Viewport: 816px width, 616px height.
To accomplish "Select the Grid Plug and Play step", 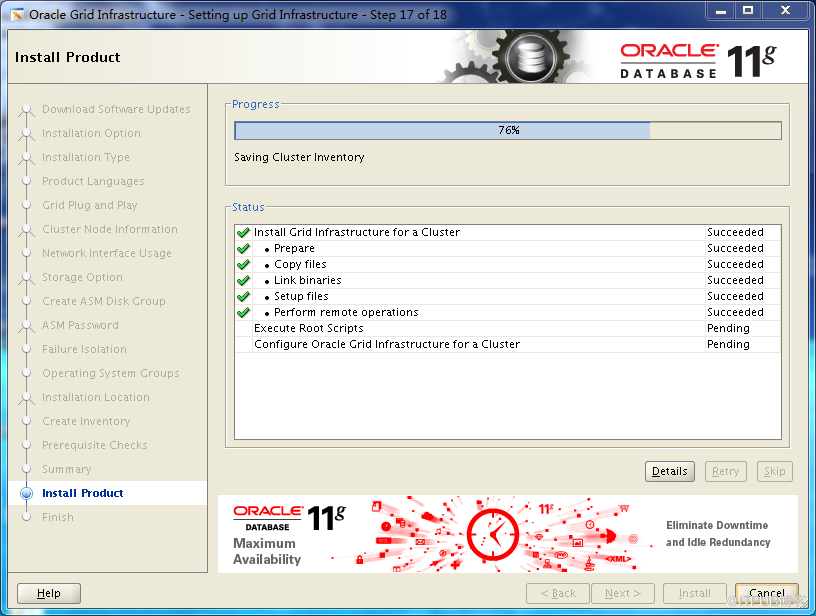I will coord(90,205).
